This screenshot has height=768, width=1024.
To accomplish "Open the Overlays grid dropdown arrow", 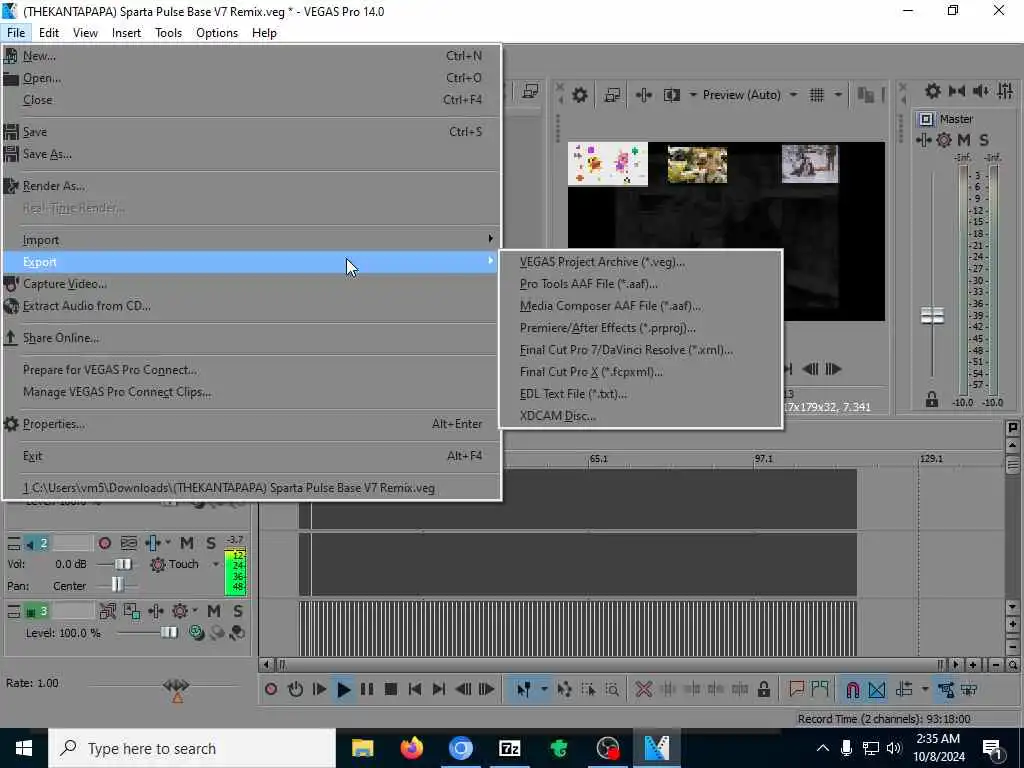I will click(x=838, y=95).
